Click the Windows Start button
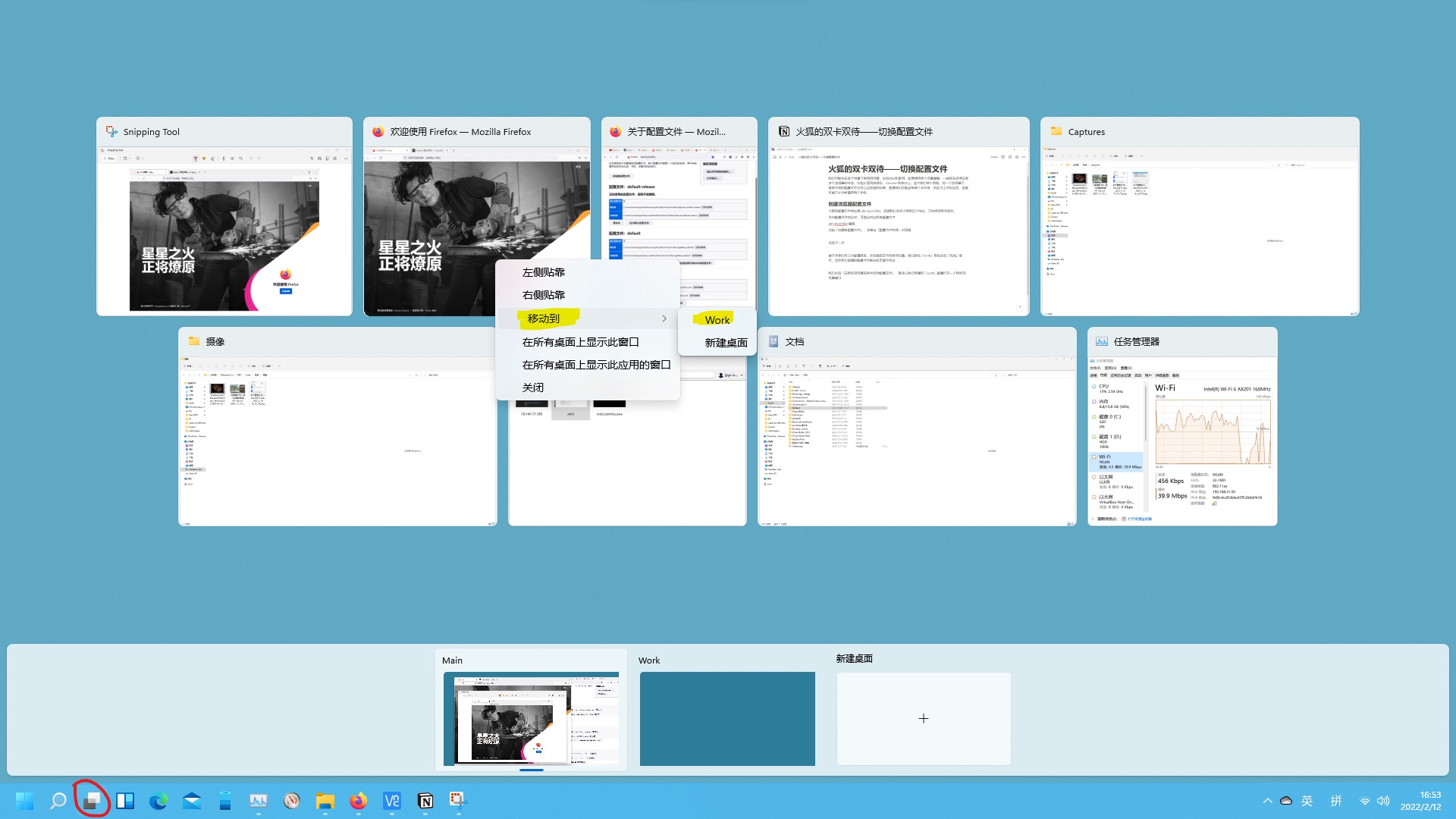The height and width of the screenshot is (819, 1456). click(x=24, y=801)
